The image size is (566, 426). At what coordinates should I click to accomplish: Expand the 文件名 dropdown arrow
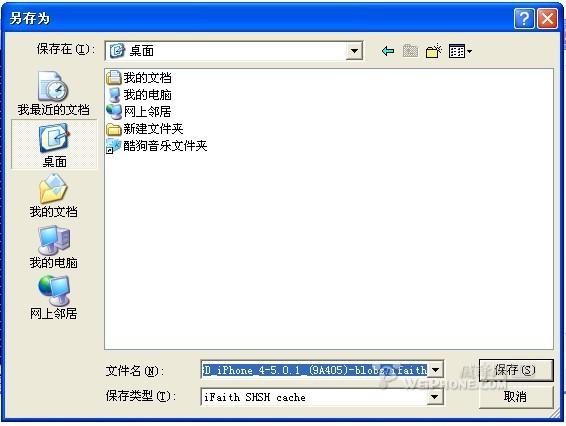[435, 370]
